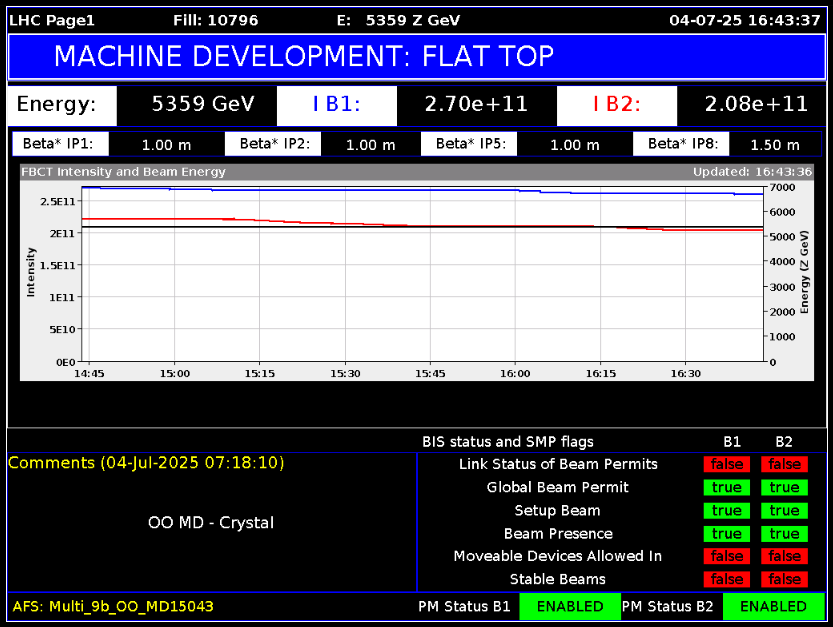Select the Beta* IP8 1.50 m value
This screenshot has height=627, width=833.
click(775, 145)
